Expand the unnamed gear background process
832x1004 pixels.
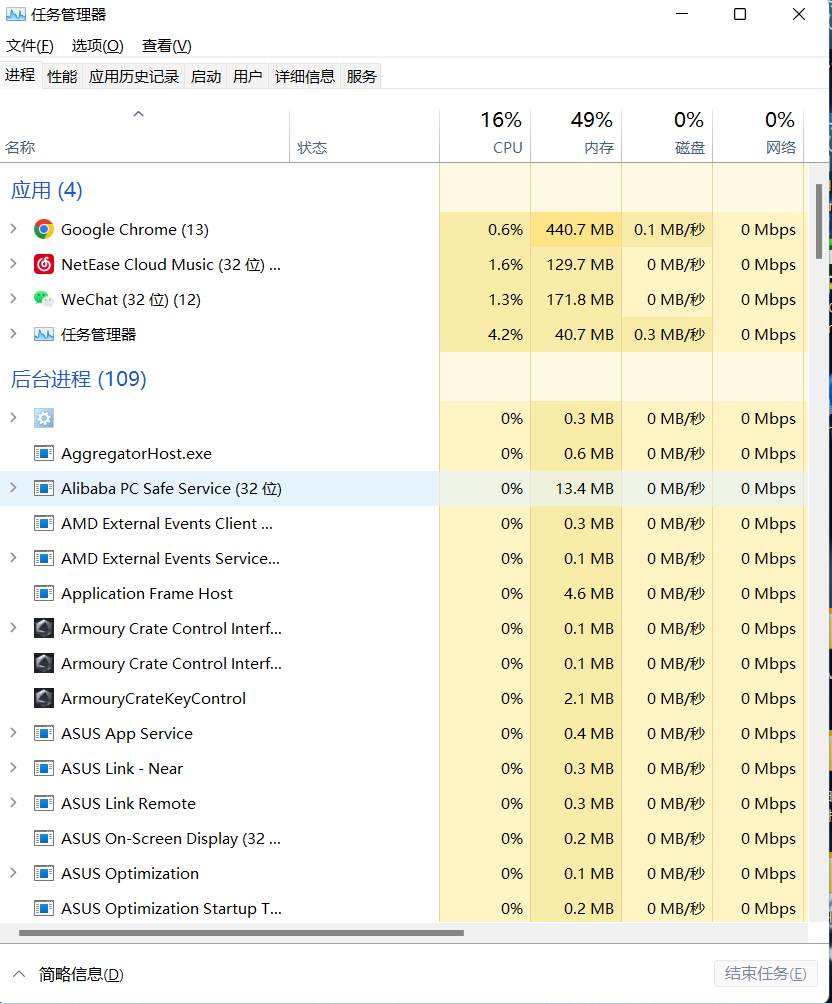[13, 417]
